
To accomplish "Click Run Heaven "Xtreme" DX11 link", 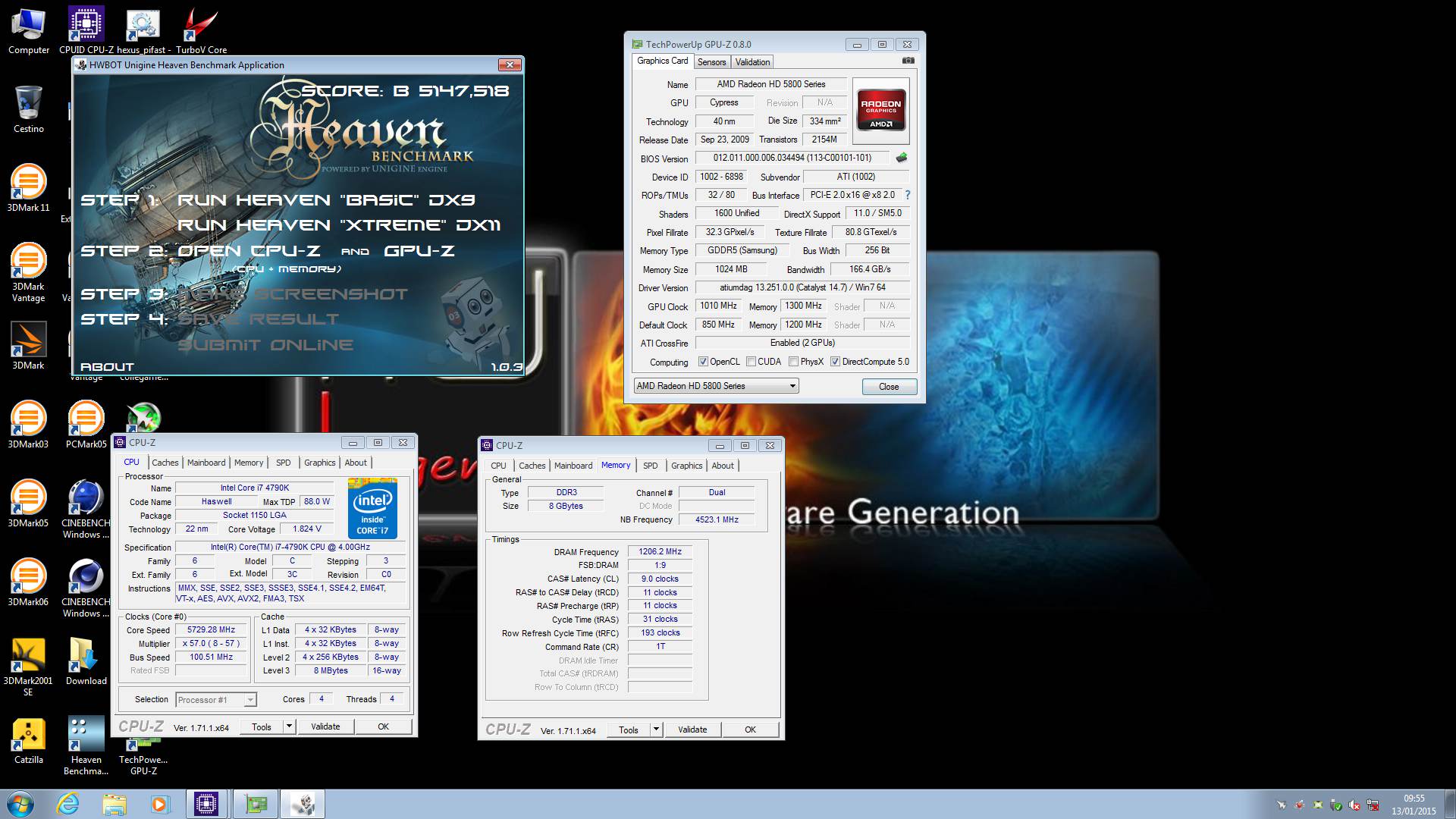I will [339, 225].
